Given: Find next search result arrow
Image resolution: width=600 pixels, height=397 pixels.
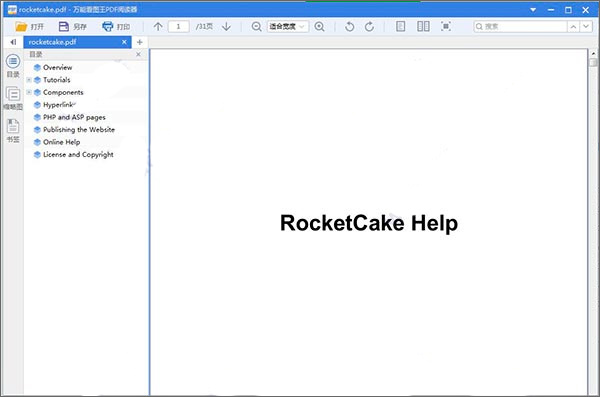Looking at the screenshot, I should (586, 26).
